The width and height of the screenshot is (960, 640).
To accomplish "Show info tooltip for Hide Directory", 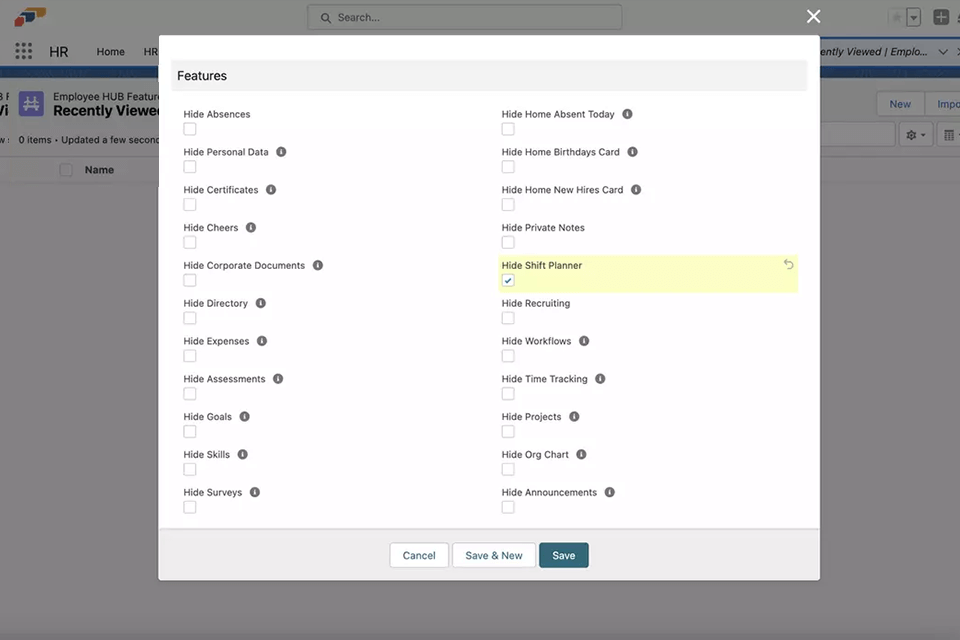I will coord(261,303).
